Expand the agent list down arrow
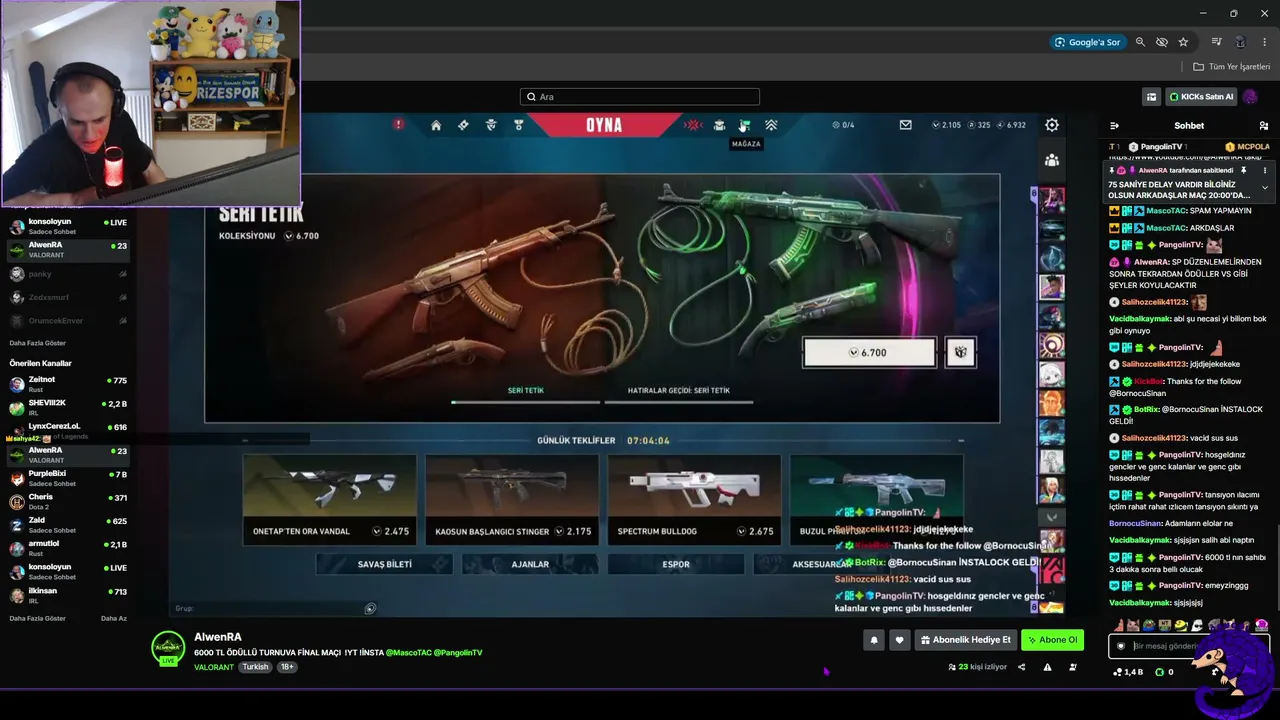Screen dimensions: 1280x720 coord(1051,517)
